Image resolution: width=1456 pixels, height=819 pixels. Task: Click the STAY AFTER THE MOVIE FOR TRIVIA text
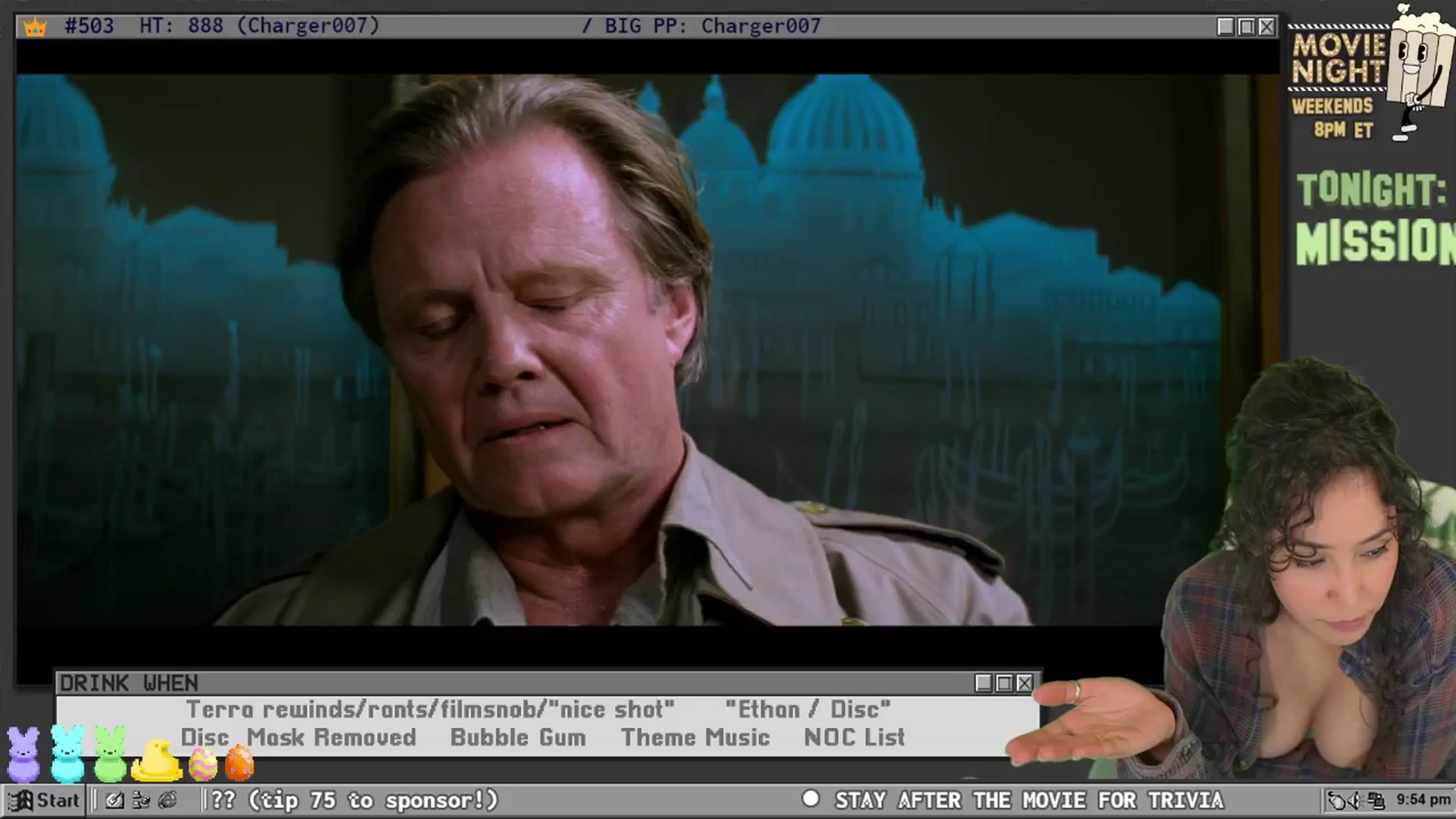[1029, 801]
